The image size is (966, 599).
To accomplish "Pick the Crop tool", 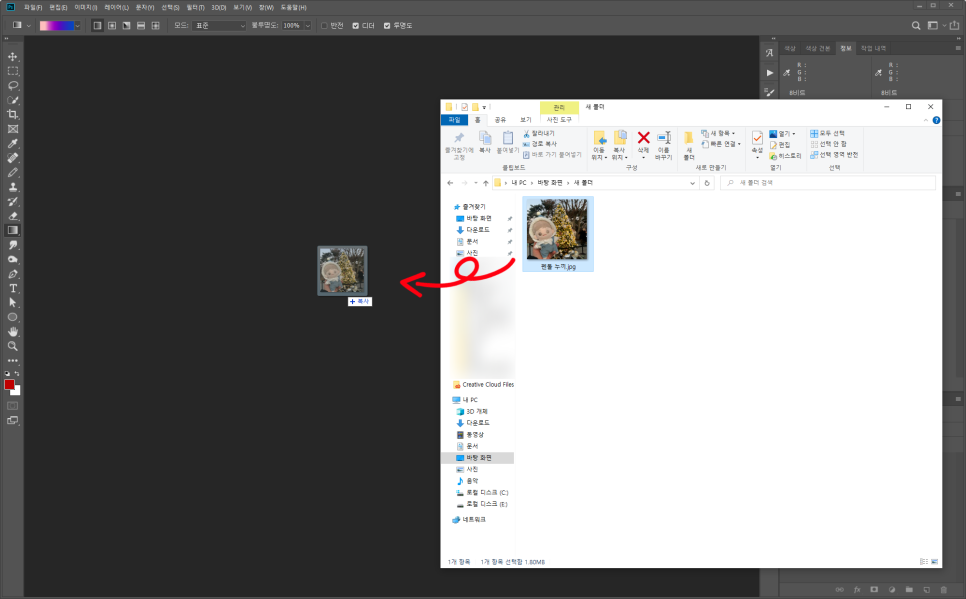I will click(x=13, y=115).
